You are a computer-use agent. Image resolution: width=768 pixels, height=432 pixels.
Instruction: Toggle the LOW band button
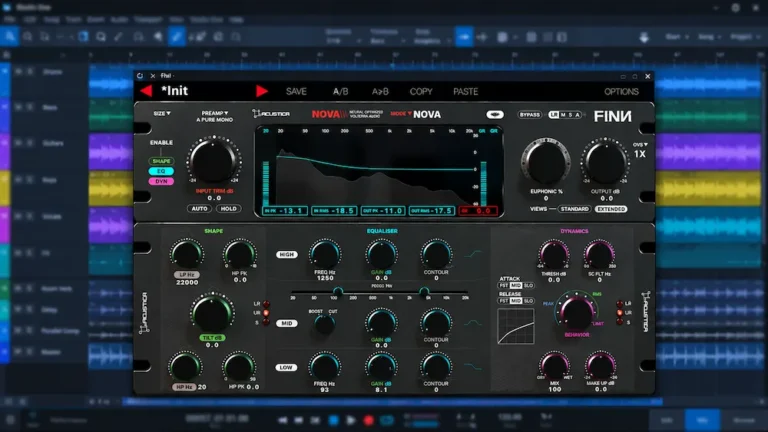(286, 367)
